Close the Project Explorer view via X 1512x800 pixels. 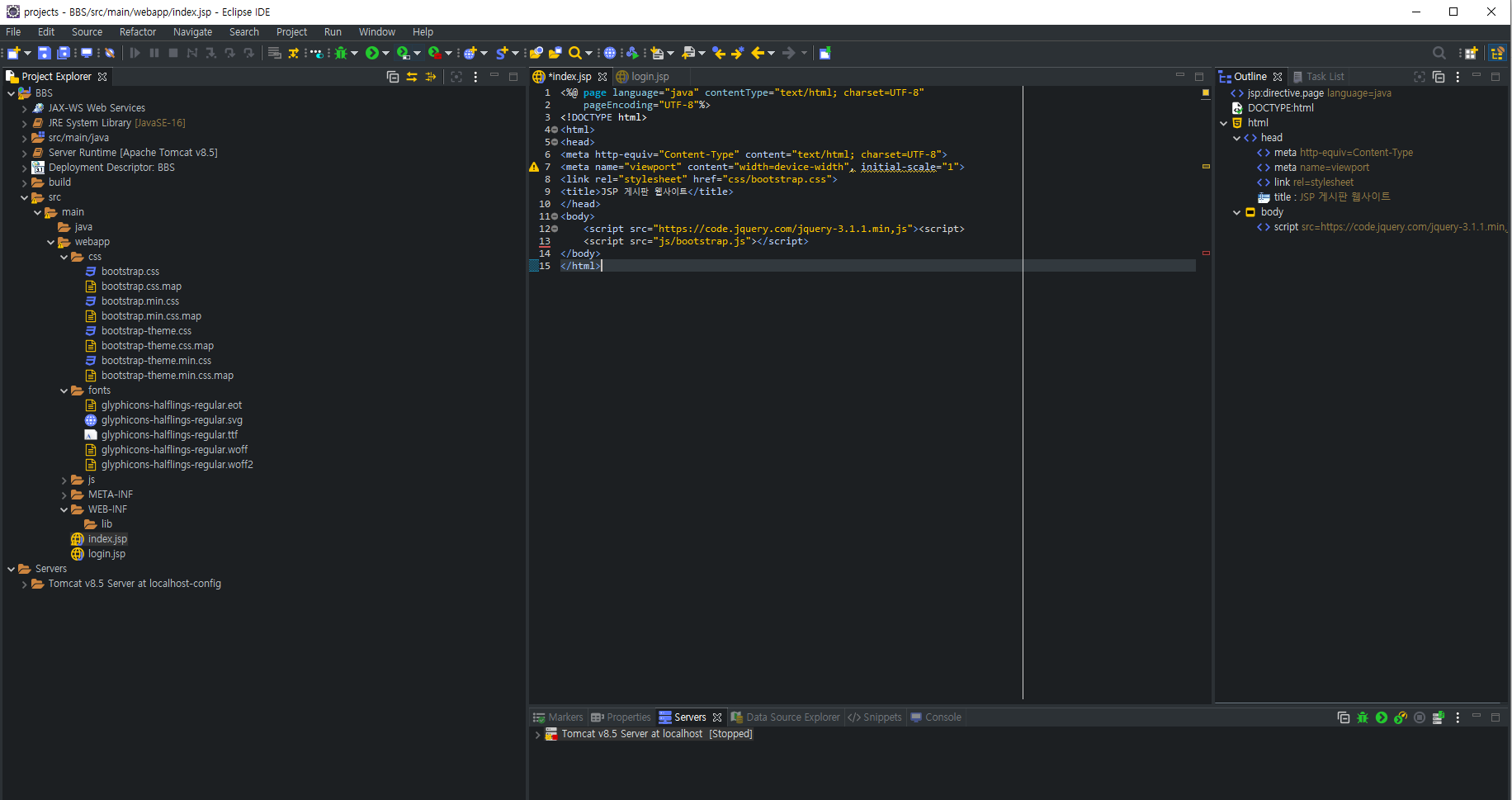coord(102,77)
